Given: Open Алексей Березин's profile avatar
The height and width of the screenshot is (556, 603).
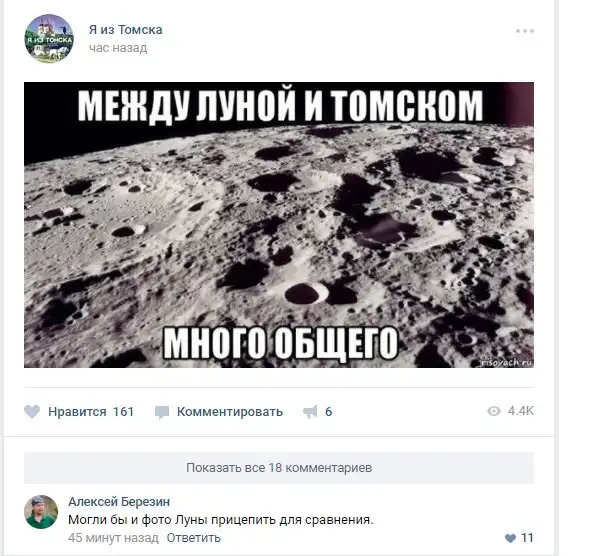Looking at the screenshot, I should 41,512.
